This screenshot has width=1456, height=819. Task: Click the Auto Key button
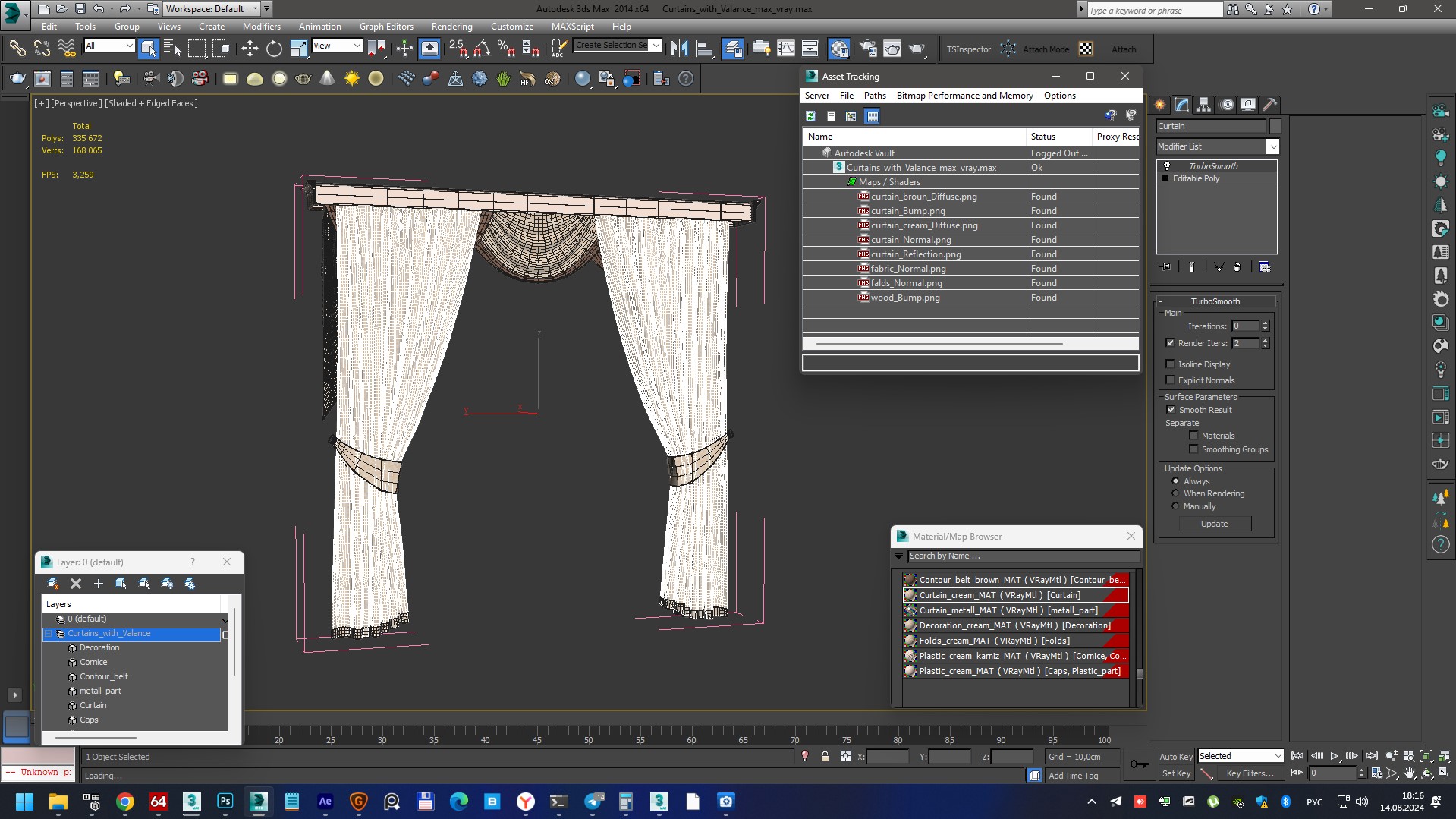1175,756
